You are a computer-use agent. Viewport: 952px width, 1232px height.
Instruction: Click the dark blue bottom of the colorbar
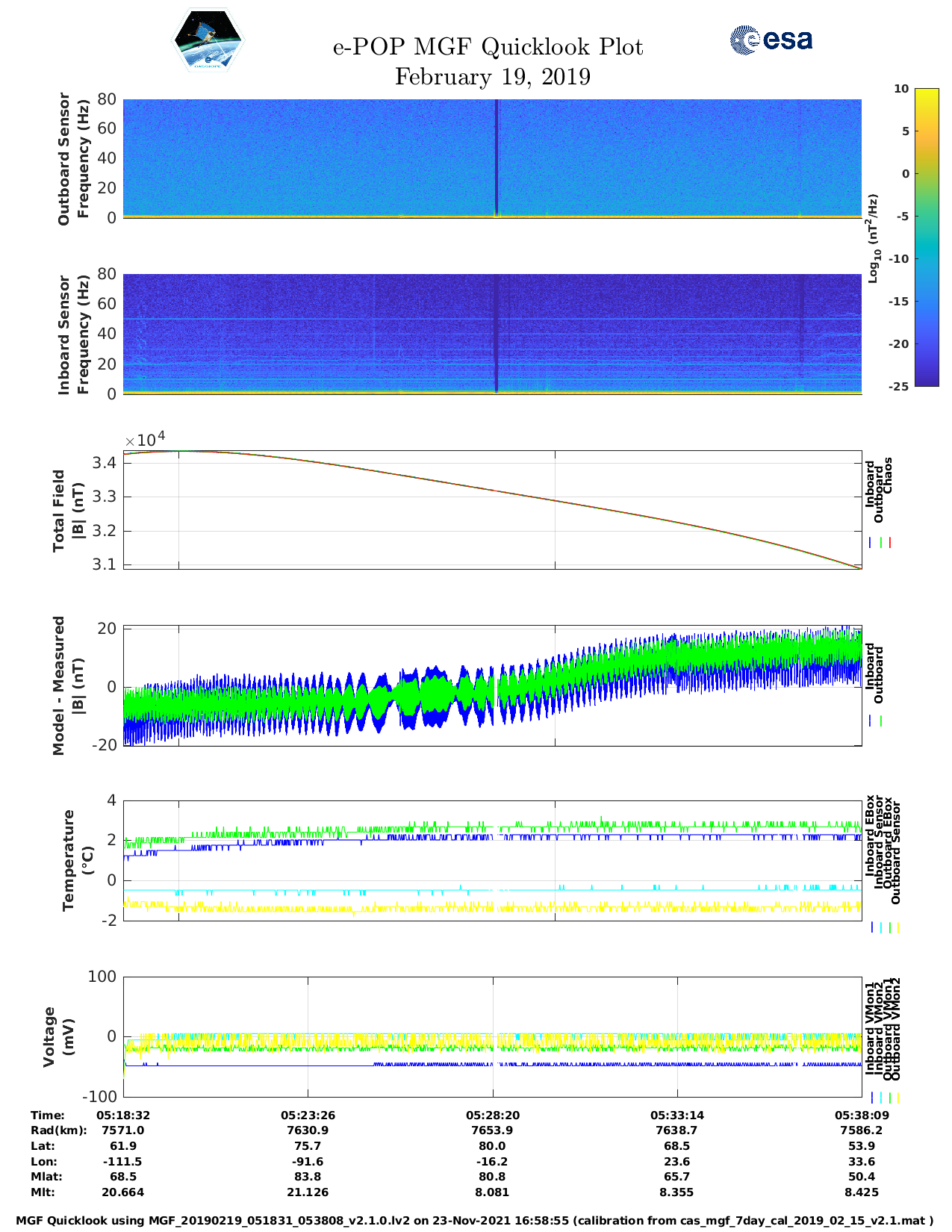[x=926, y=381]
